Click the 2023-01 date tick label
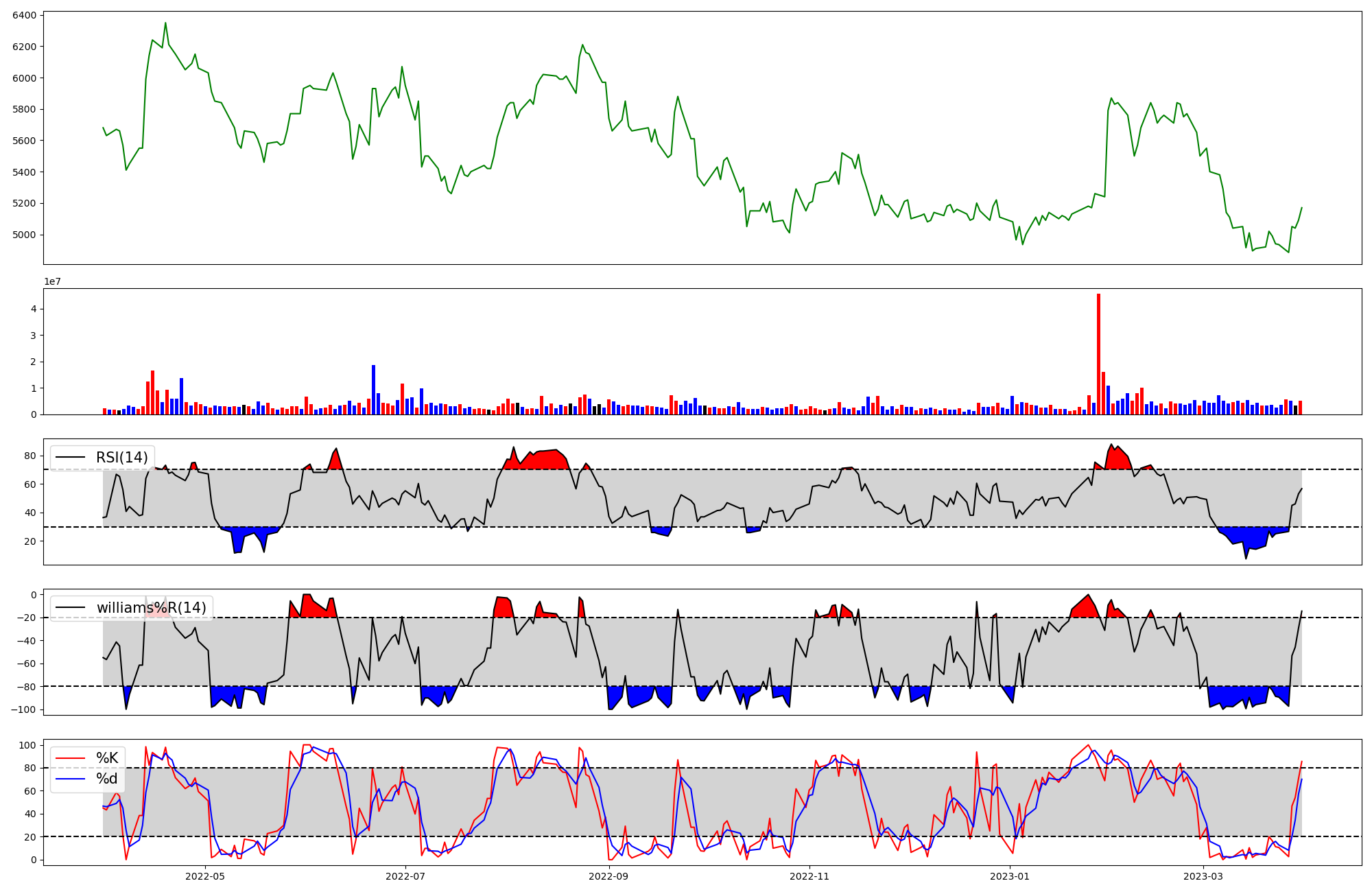1372x892 pixels. point(1010,876)
